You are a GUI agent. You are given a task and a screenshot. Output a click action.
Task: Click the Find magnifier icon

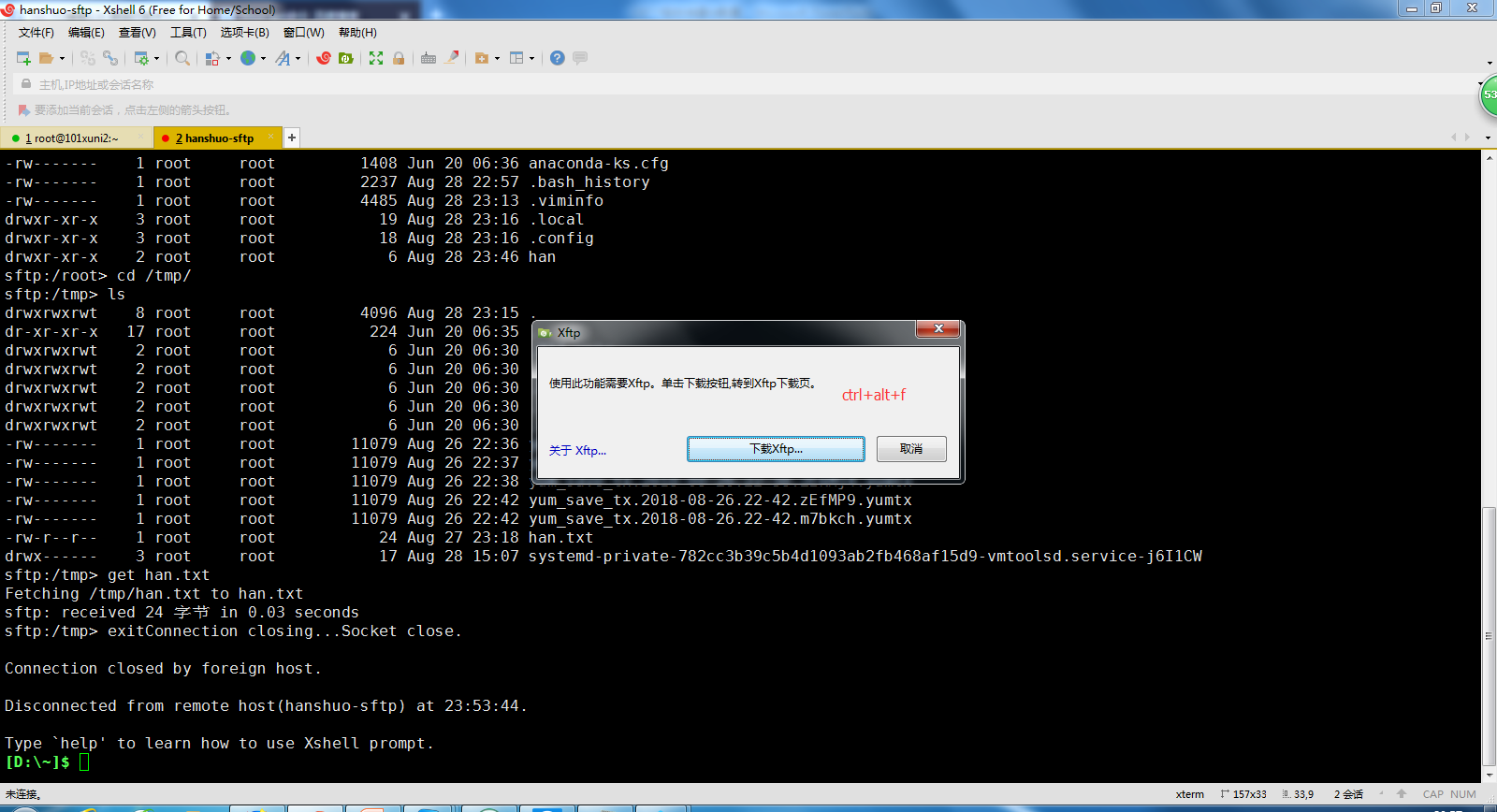(x=182, y=58)
